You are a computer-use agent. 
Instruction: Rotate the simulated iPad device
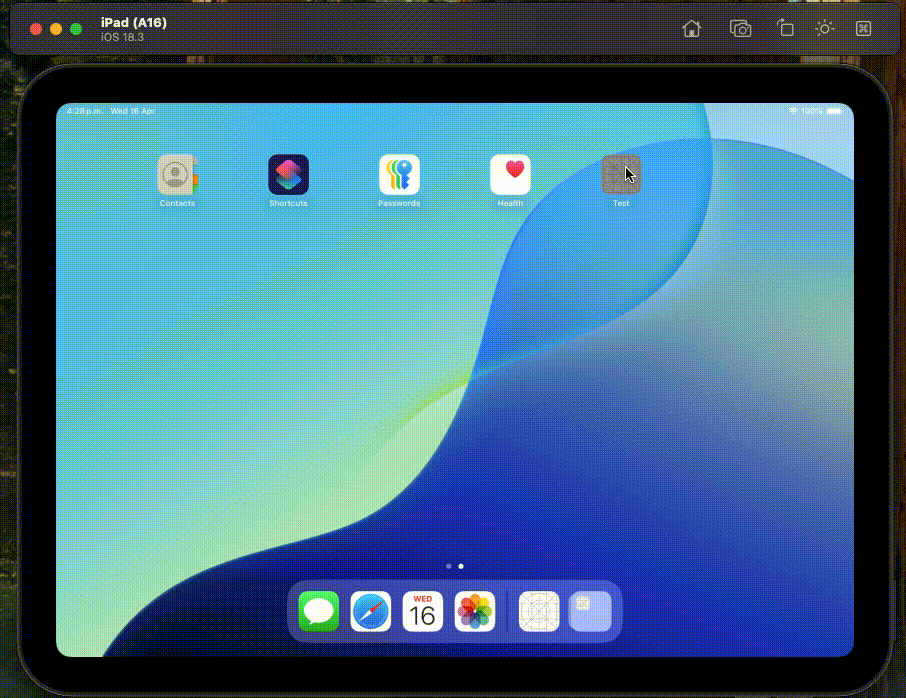pyautogui.click(x=785, y=29)
